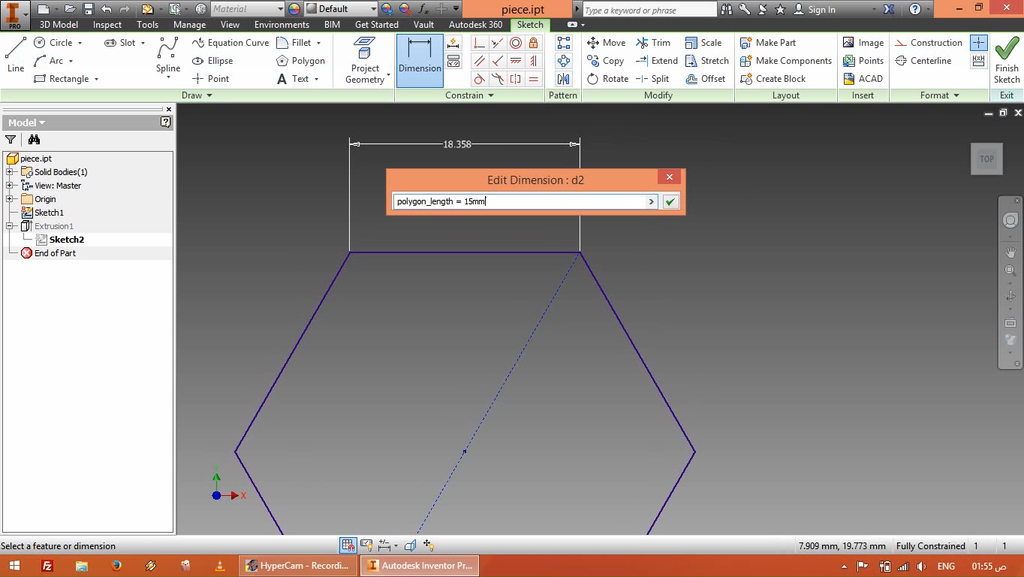Select the Rotate tool

click(x=607, y=78)
